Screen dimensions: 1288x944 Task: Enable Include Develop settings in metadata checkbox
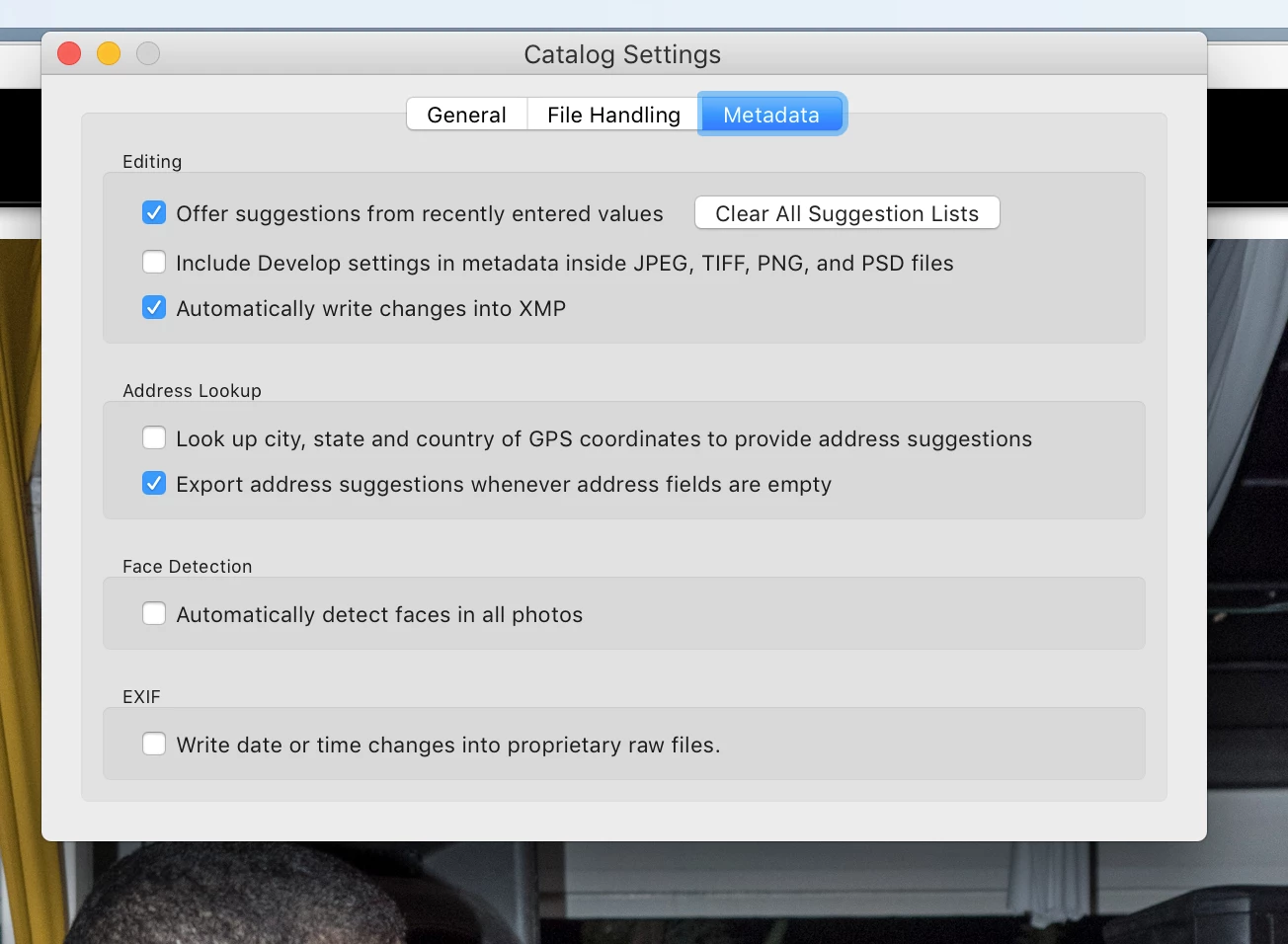[x=154, y=262]
